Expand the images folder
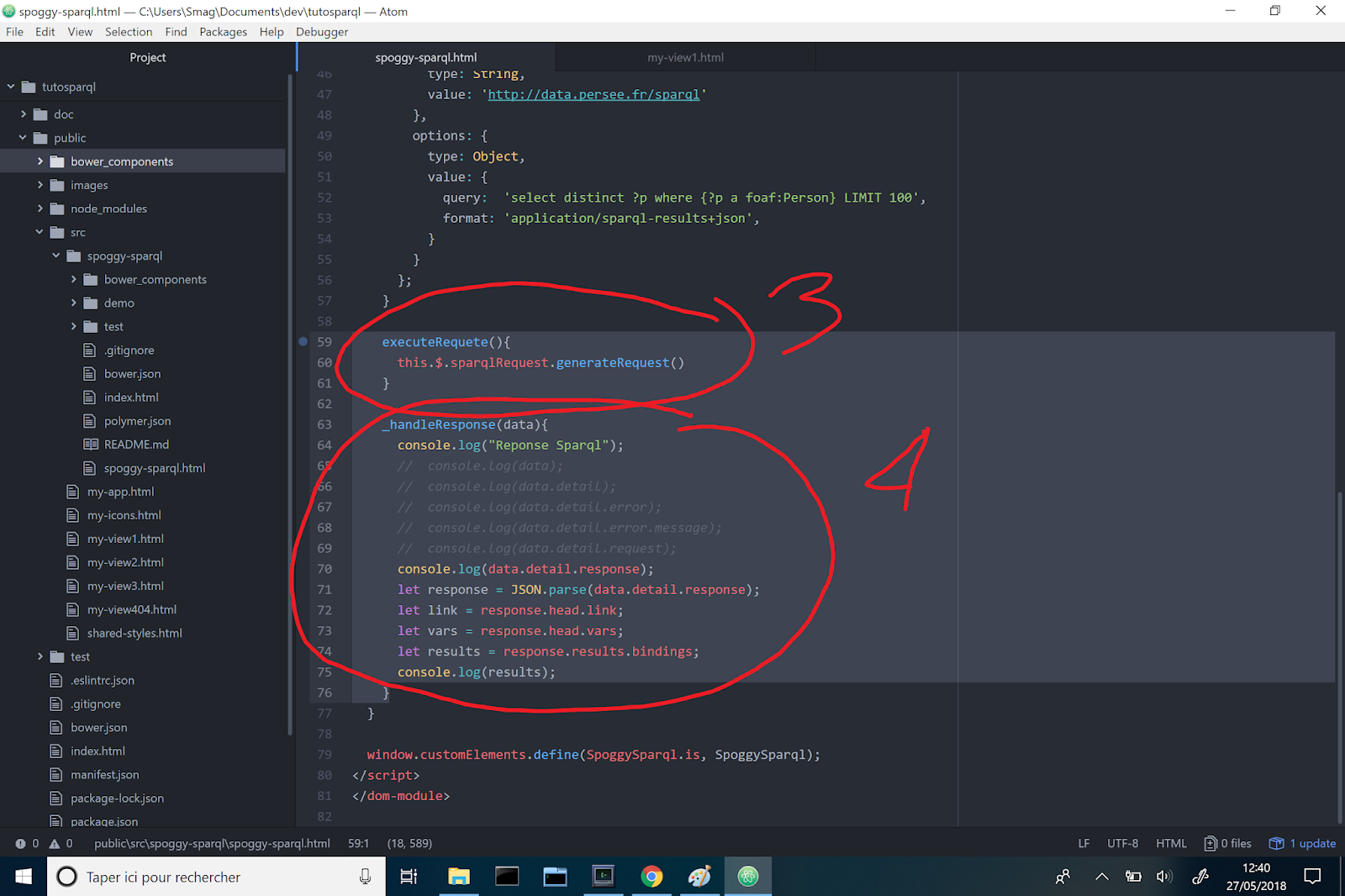The image size is (1345, 896). [x=40, y=185]
